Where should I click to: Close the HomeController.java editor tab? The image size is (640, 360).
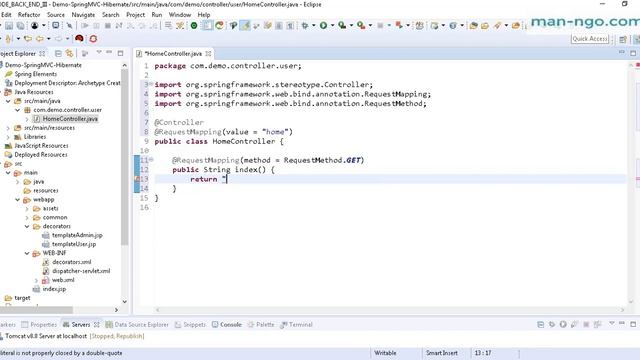209,53
